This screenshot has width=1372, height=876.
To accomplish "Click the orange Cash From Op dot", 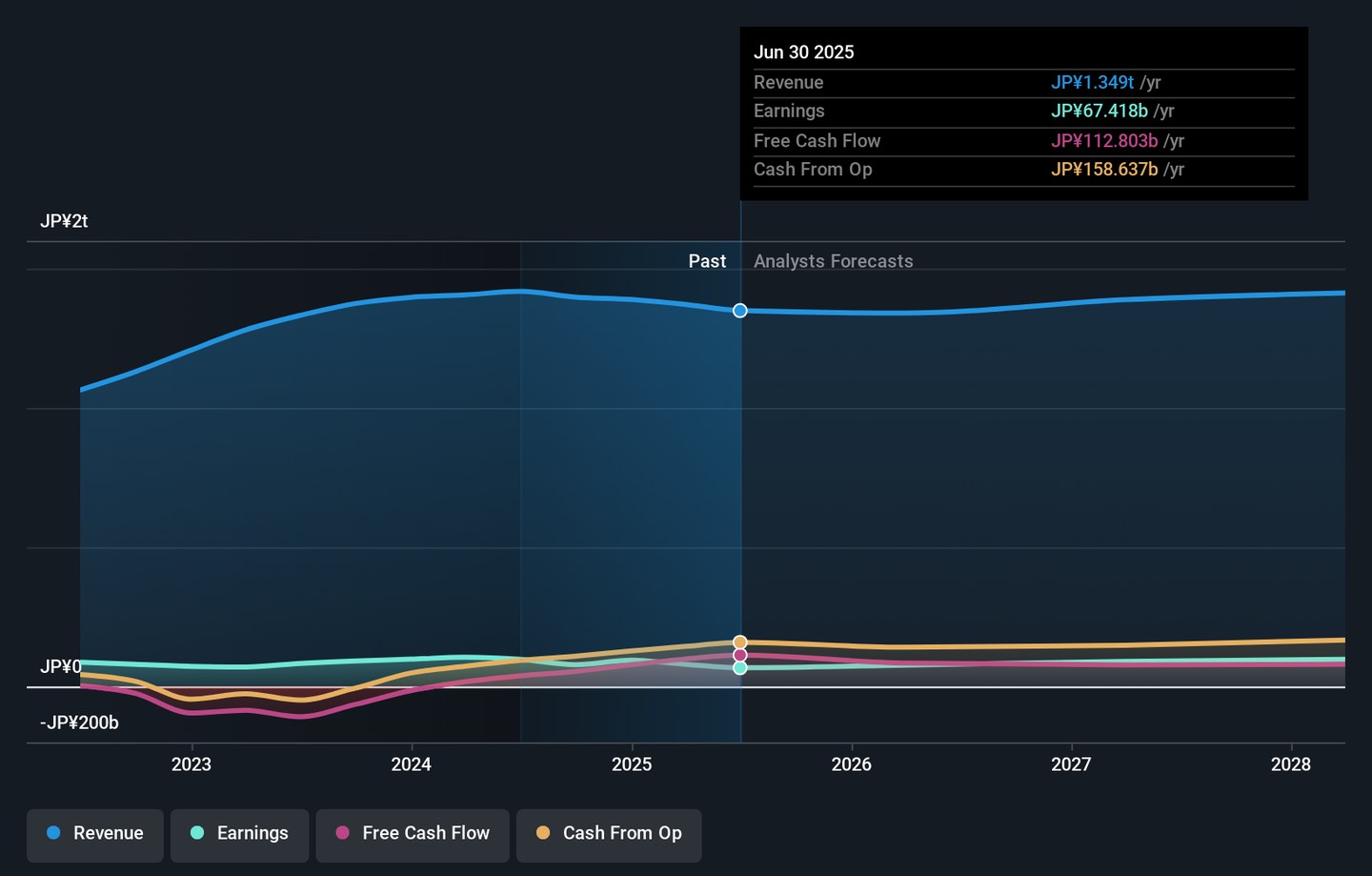I will coord(543,833).
